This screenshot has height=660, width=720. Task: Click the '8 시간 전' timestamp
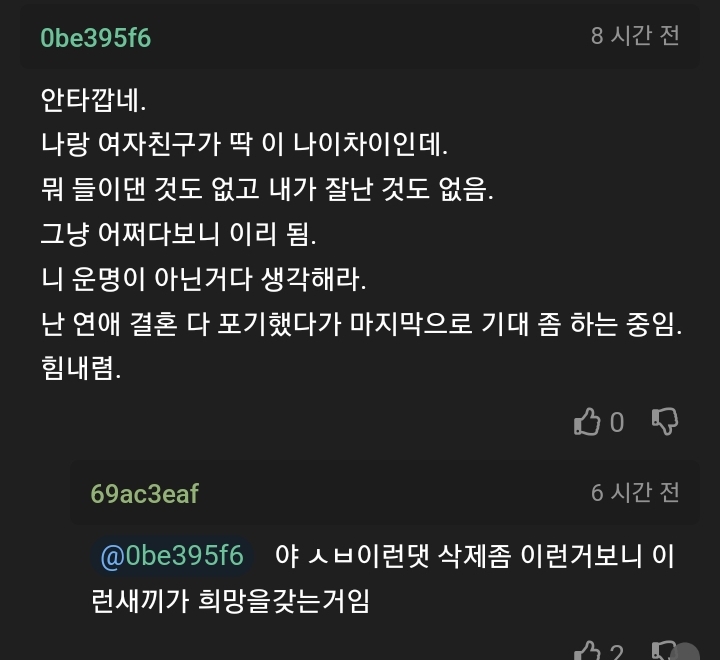coord(635,36)
